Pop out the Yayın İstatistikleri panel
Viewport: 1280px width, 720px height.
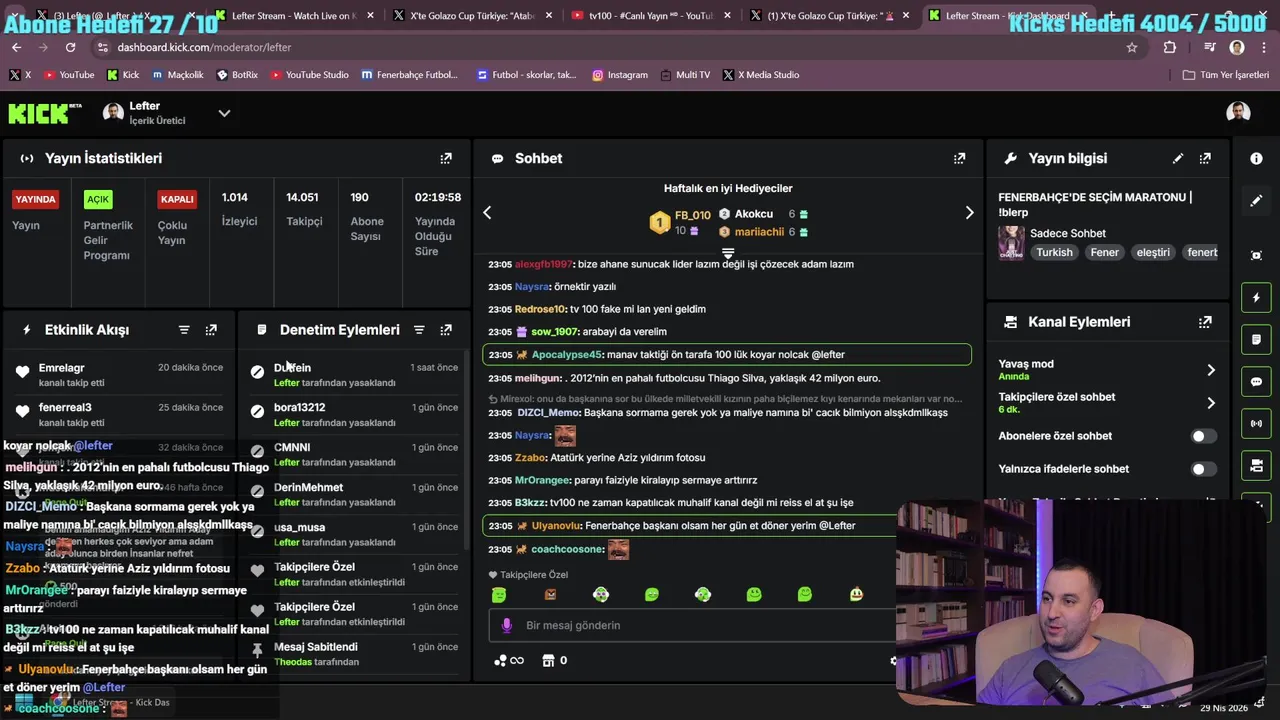[x=446, y=158]
